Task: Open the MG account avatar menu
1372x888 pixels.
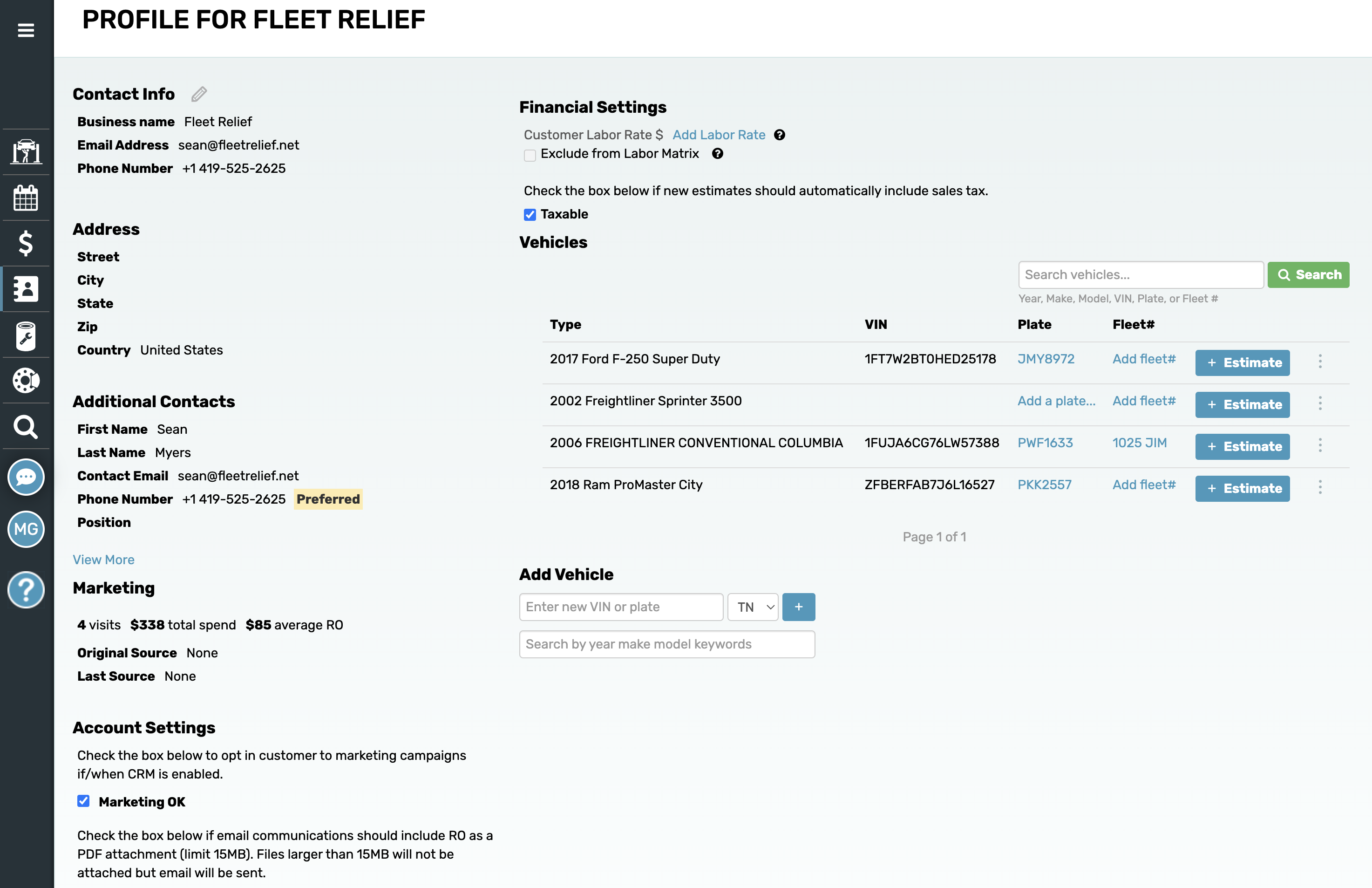Action: (26, 530)
